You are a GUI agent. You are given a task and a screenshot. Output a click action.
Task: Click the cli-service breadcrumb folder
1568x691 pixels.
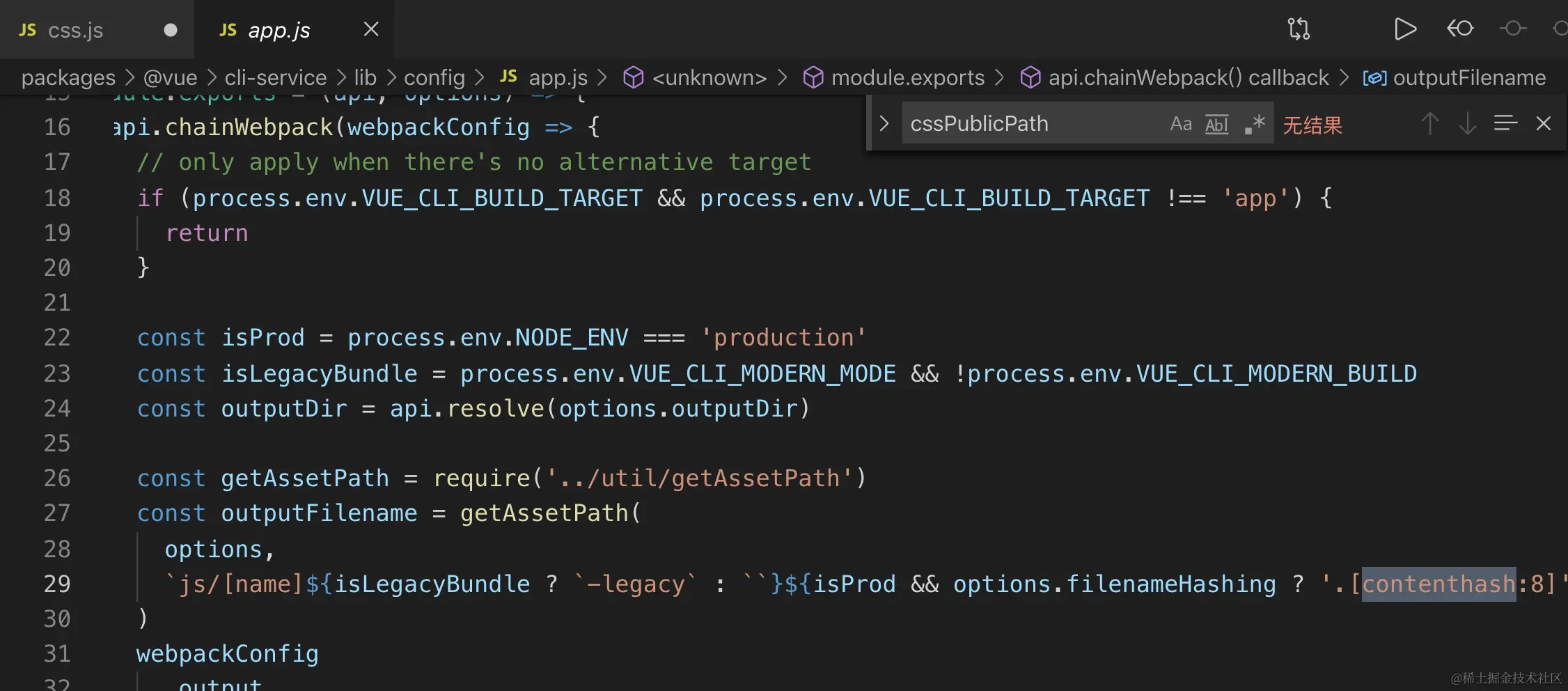click(x=275, y=77)
